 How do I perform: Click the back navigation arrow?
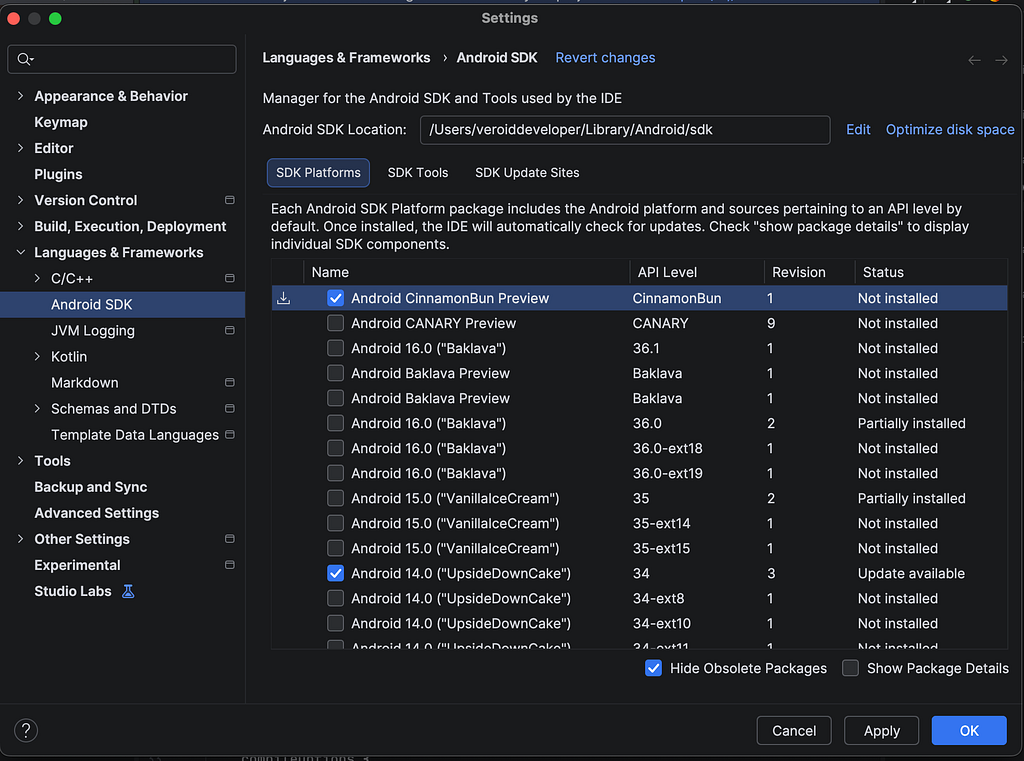click(974, 60)
